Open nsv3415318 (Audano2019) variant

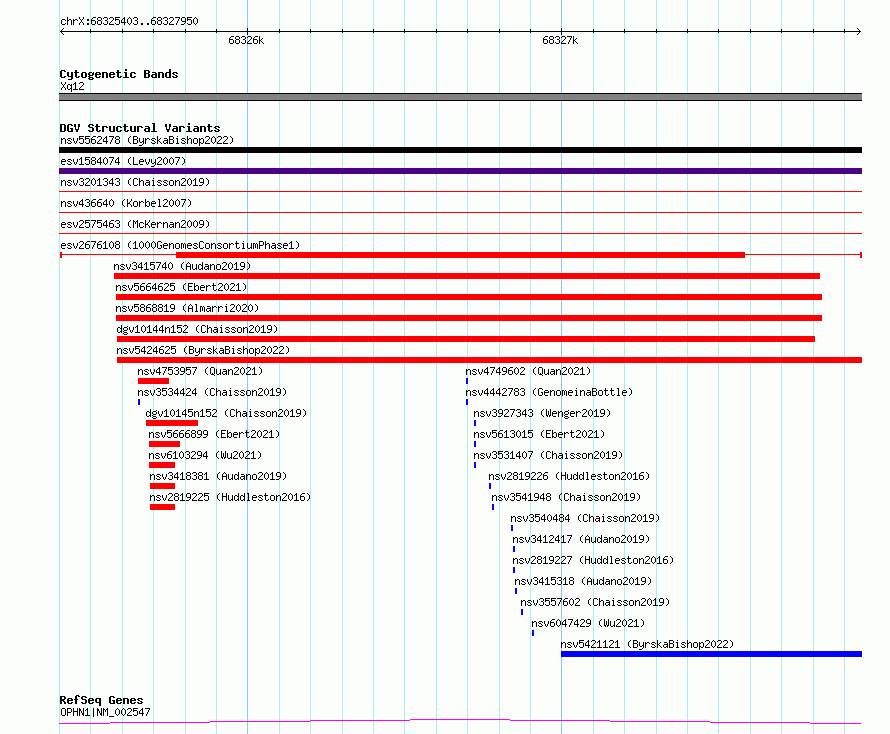(x=583, y=581)
